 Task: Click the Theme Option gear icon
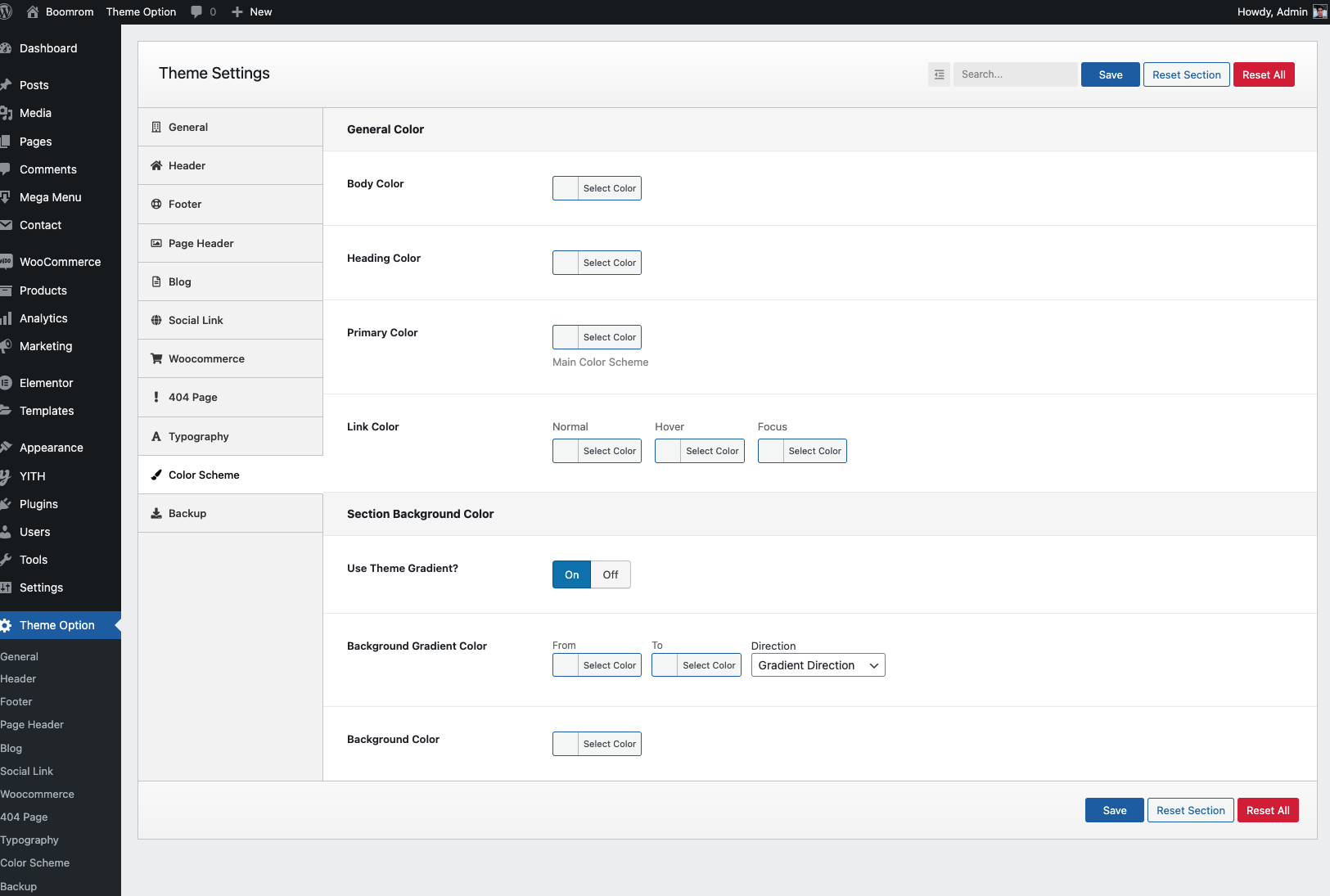click(x=6, y=625)
